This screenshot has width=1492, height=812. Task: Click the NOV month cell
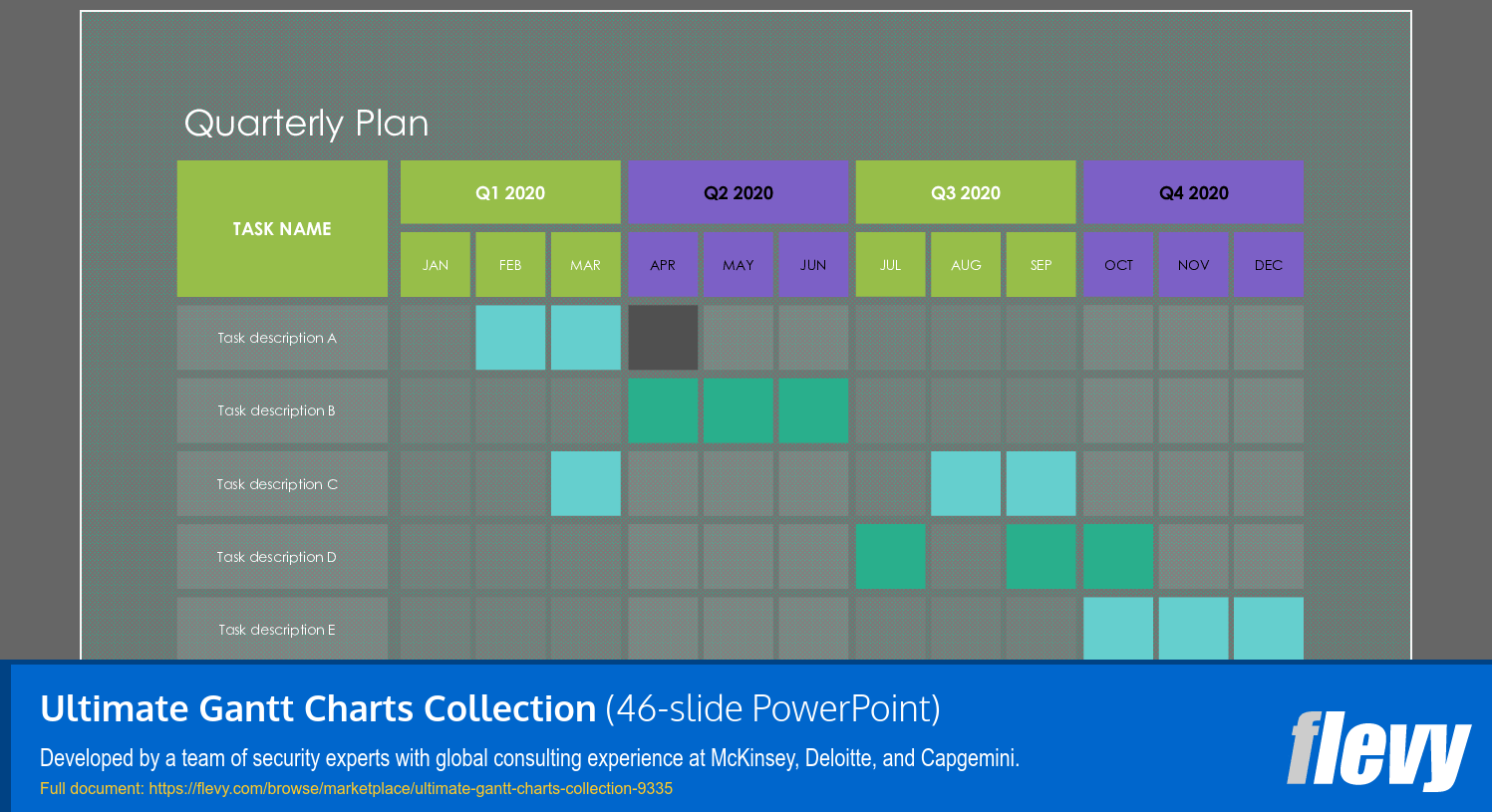[x=1193, y=264]
